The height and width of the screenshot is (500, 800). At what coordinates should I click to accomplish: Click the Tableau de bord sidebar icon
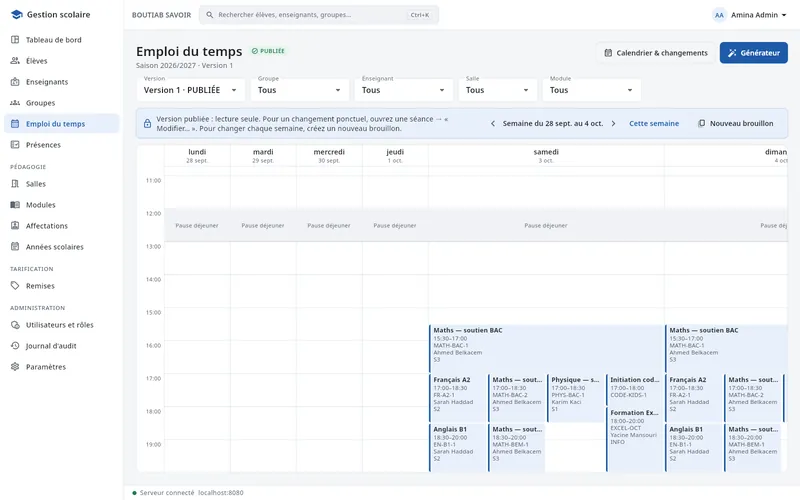point(15,40)
